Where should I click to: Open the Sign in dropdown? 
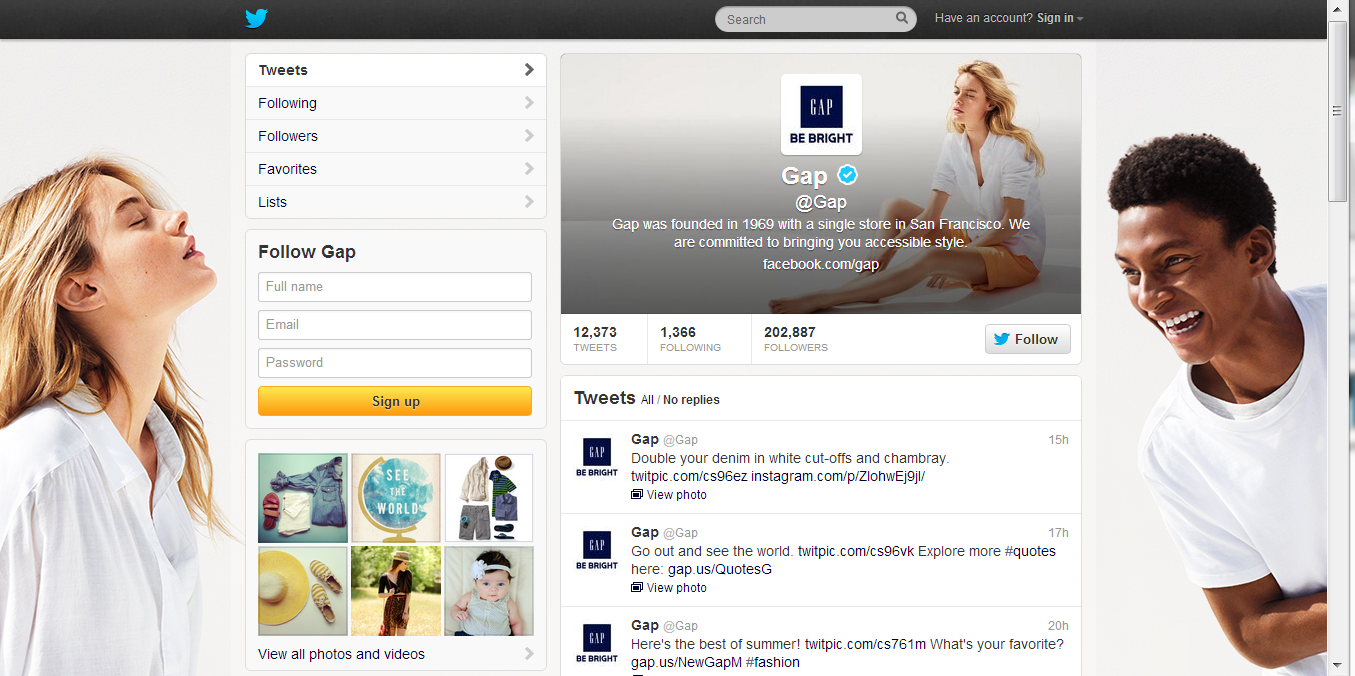tap(1060, 18)
